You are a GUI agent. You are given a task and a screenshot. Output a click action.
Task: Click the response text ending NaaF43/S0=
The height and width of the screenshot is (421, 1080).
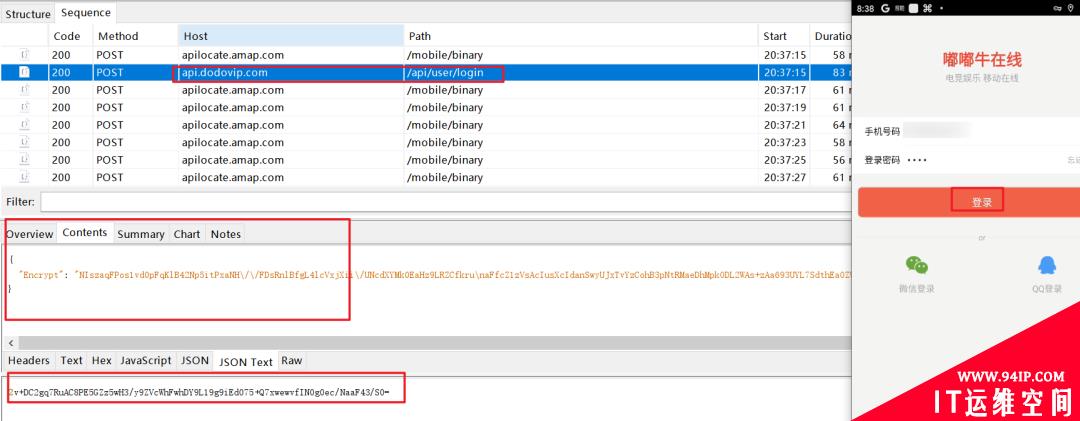click(x=198, y=392)
